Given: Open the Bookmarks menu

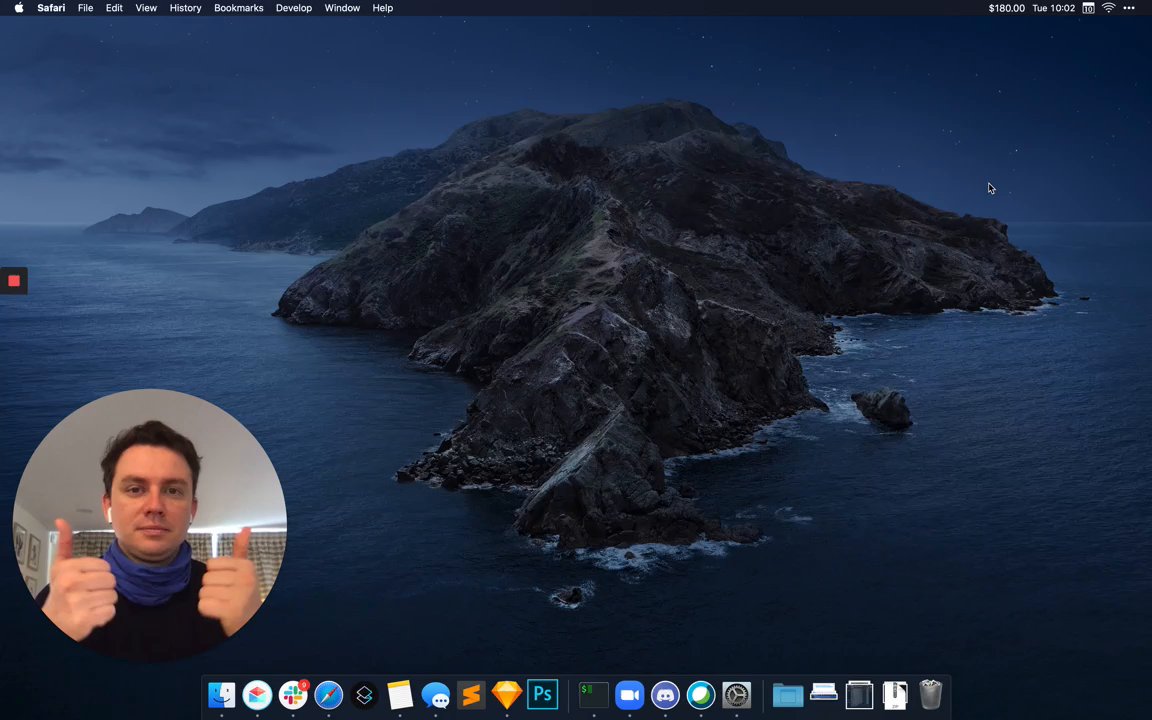Looking at the screenshot, I should point(238,8).
